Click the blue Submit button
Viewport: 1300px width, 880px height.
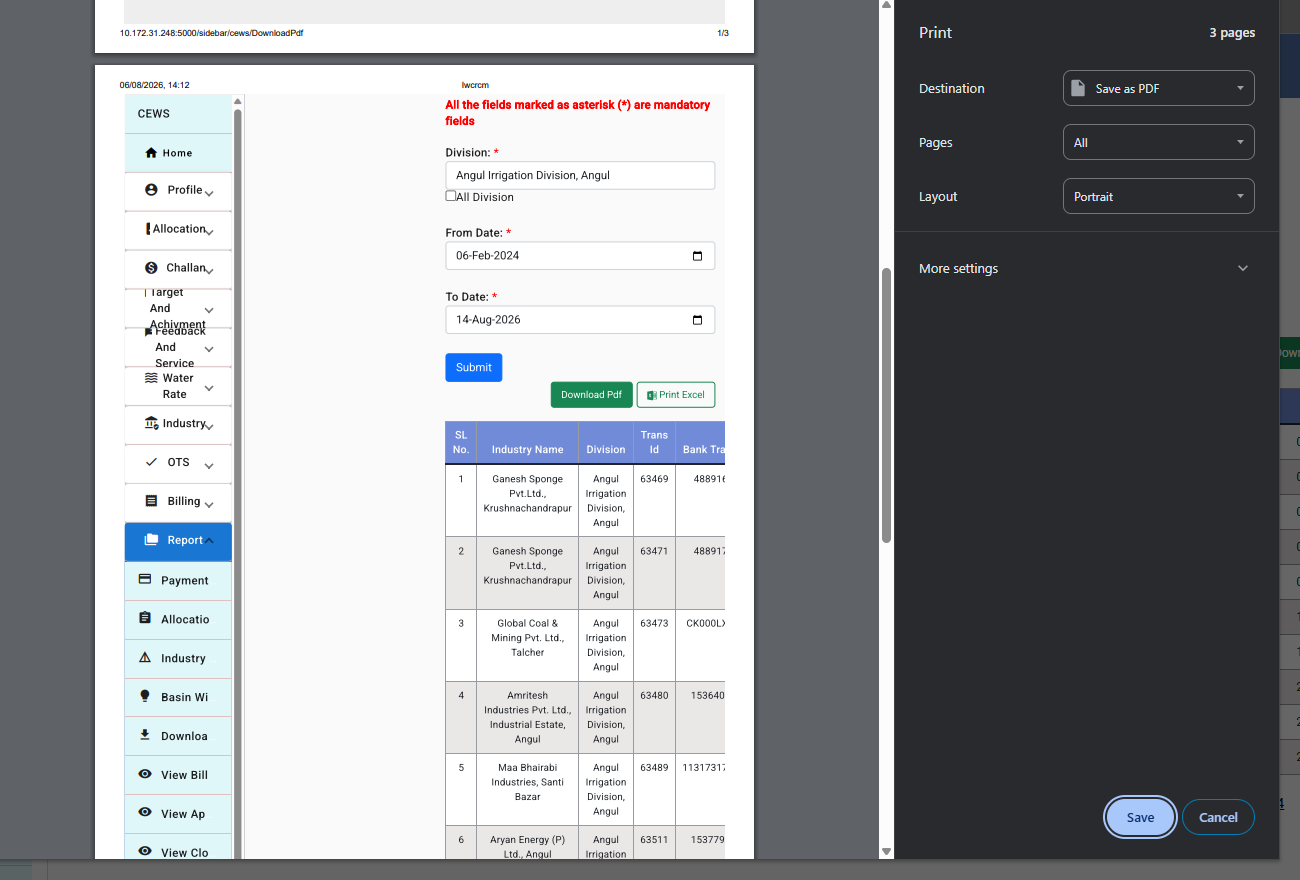coord(474,367)
